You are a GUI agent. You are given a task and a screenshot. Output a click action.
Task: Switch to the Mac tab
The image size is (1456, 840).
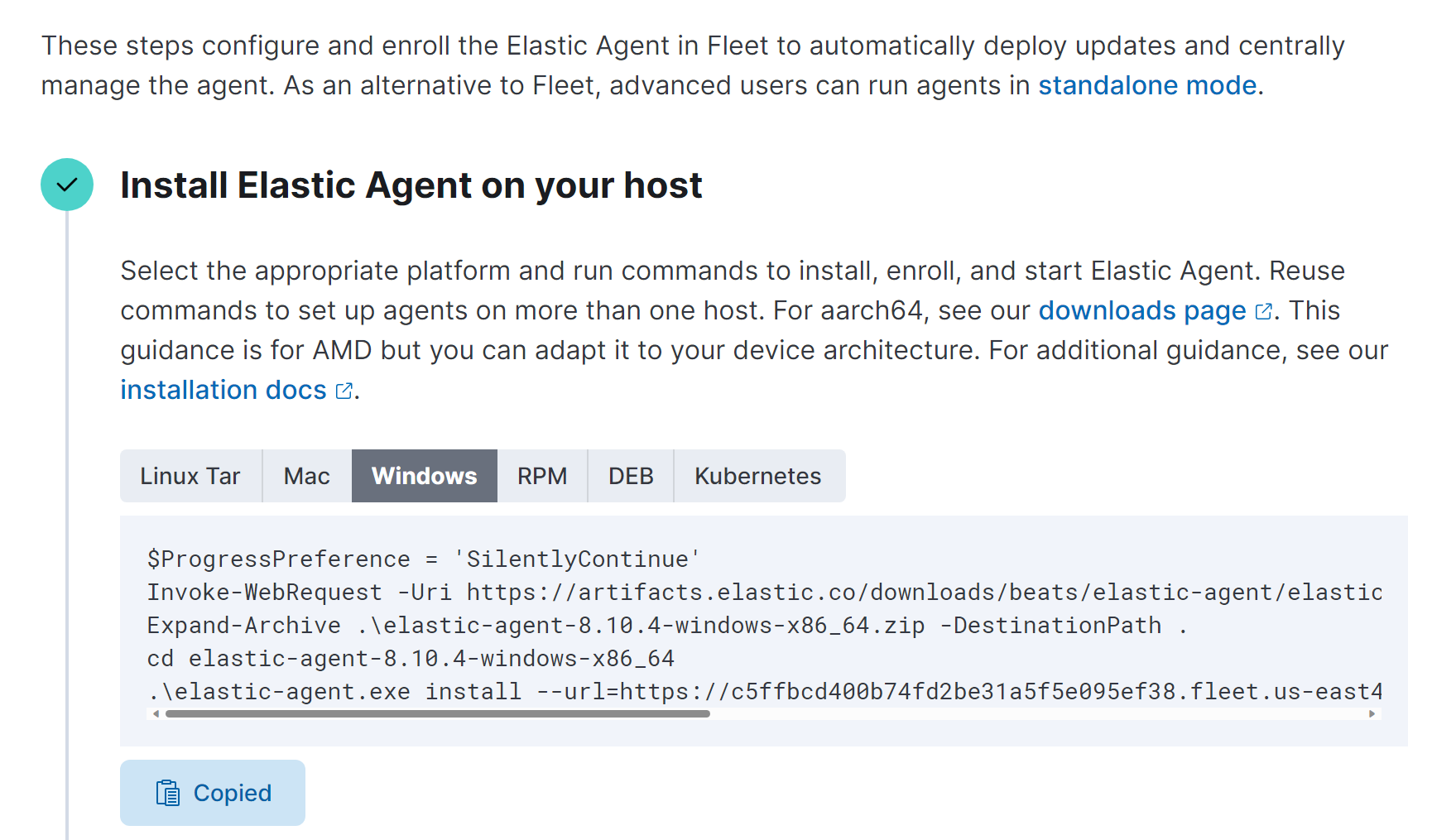307,476
